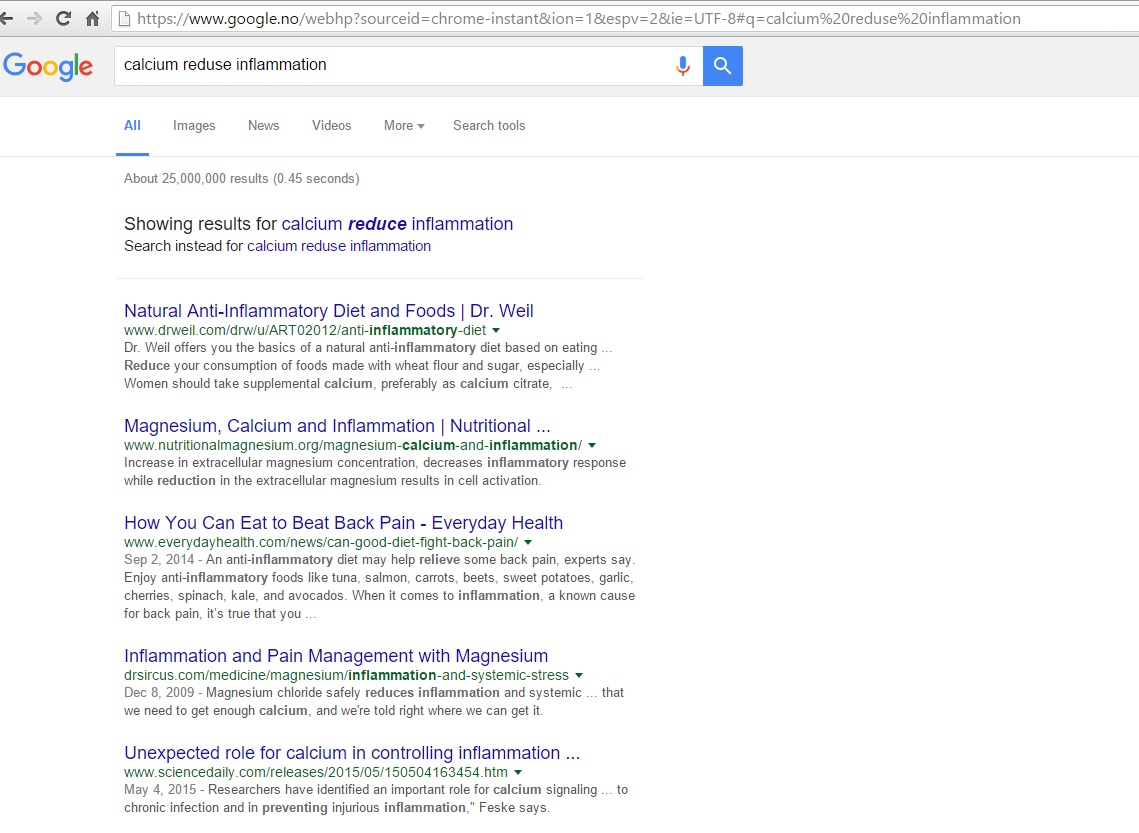Select the All tab
The image size is (1139, 833).
[132, 126]
